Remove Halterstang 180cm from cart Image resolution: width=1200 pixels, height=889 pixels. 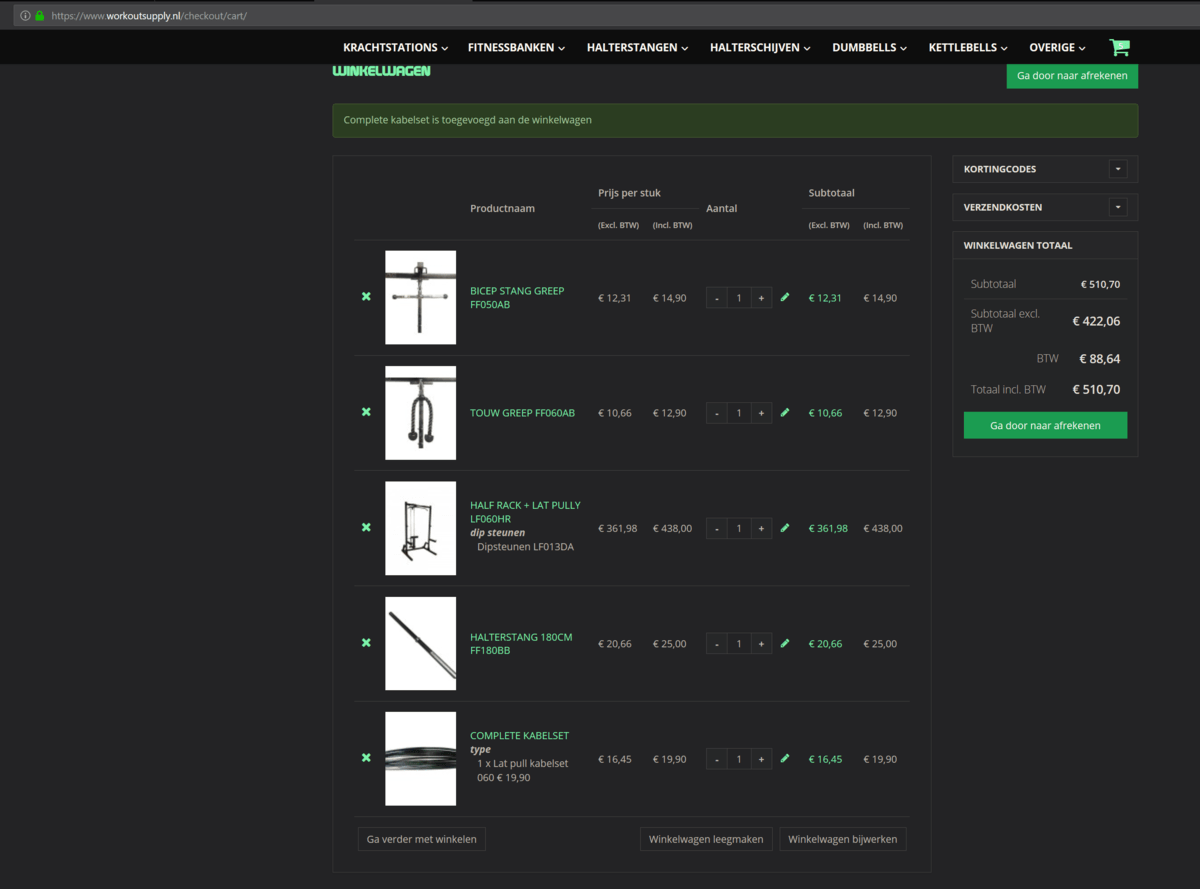point(366,643)
